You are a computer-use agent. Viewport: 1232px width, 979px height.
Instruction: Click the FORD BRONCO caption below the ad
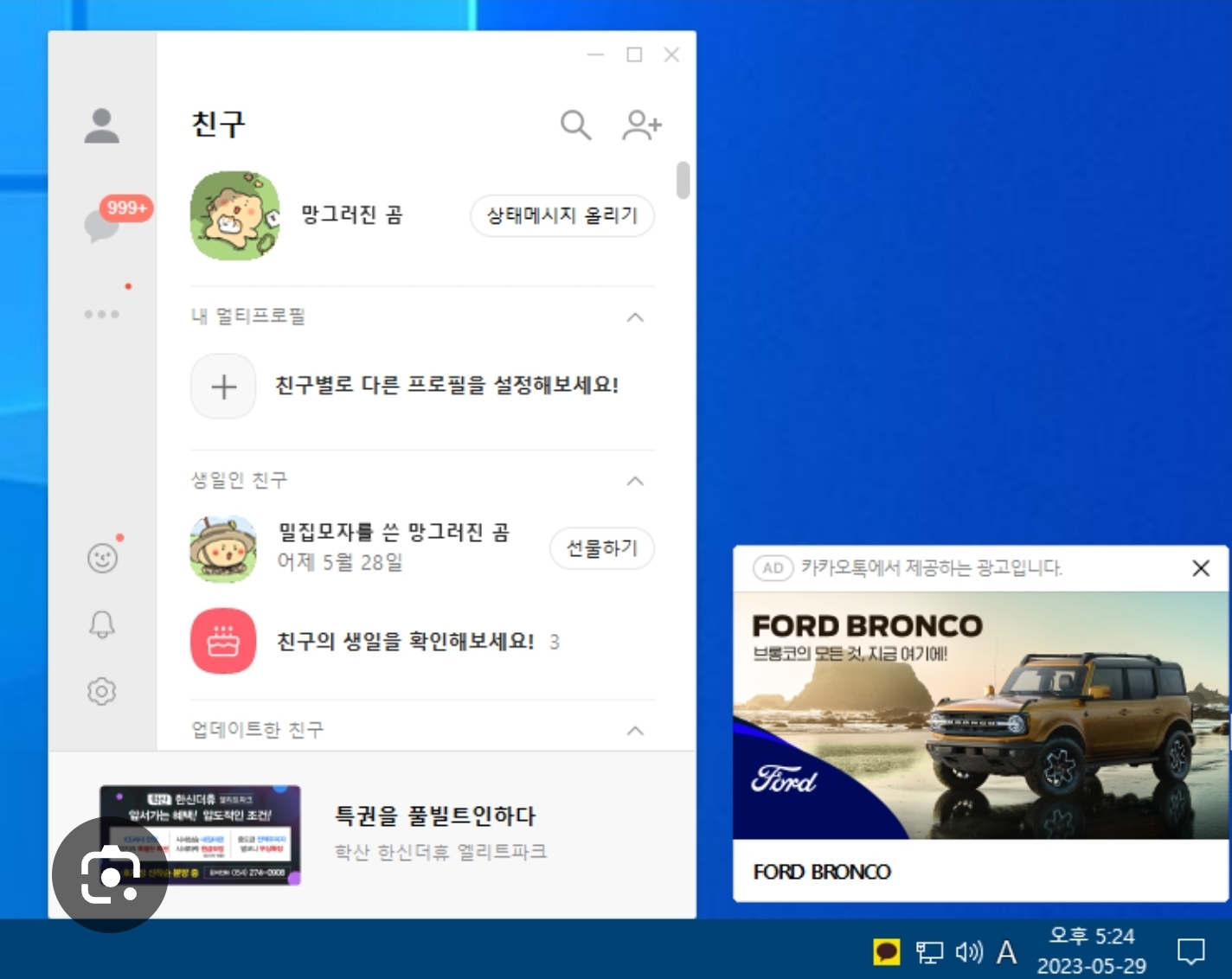tap(822, 872)
